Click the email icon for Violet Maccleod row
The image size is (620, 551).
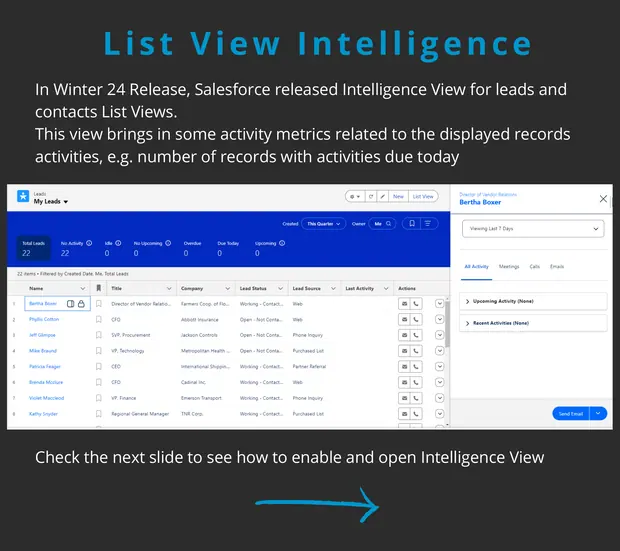404,398
